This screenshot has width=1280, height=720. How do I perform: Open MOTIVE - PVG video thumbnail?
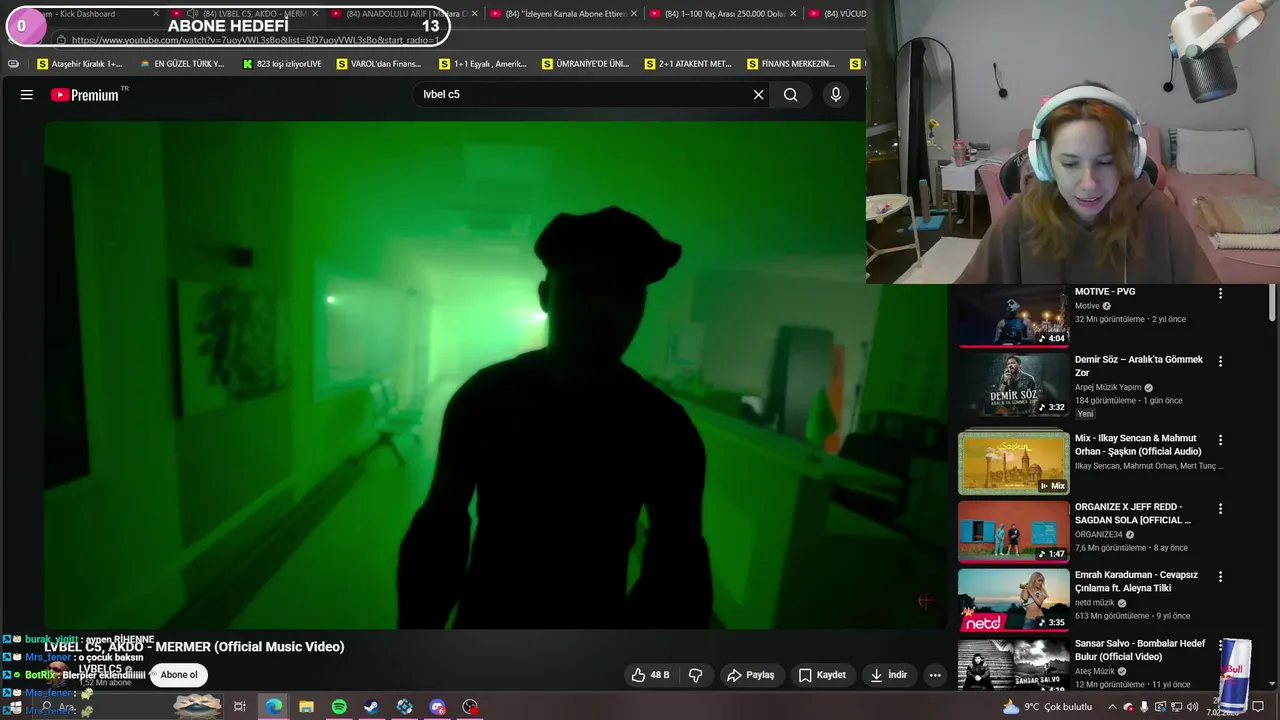coord(1014,316)
